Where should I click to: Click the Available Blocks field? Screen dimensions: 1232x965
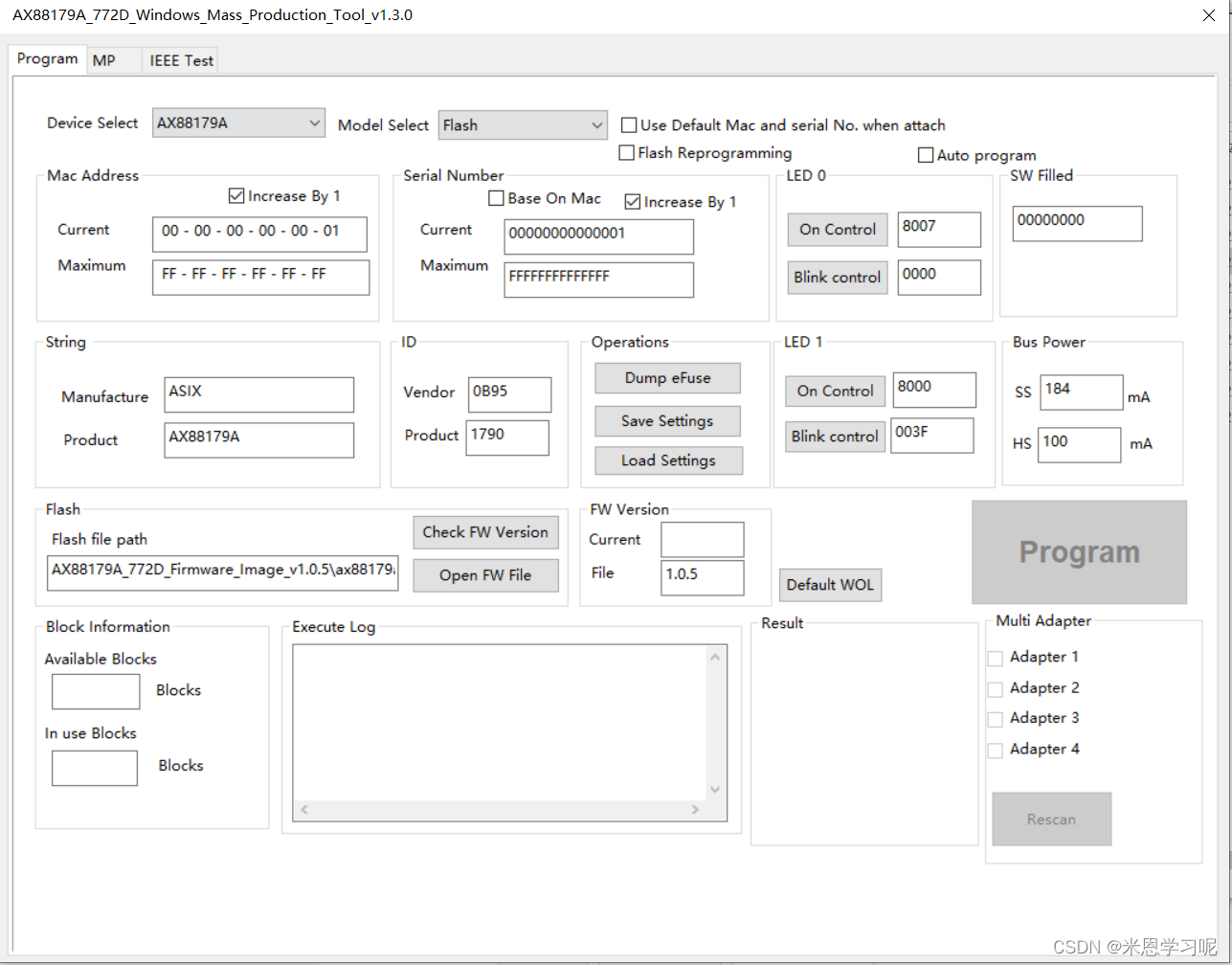[x=96, y=692]
